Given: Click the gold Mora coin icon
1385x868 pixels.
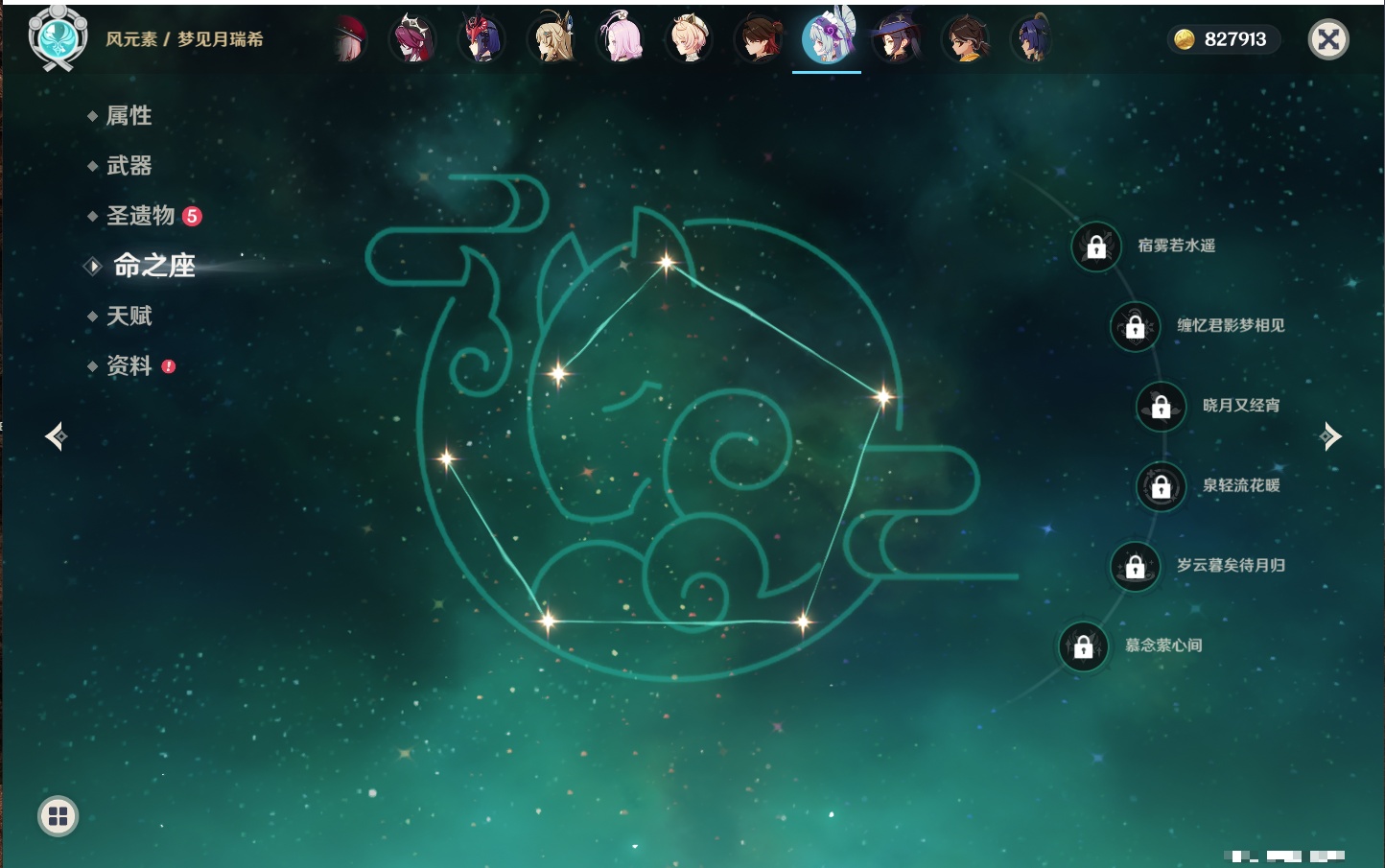Looking at the screenshot, I should point(1185,39).
